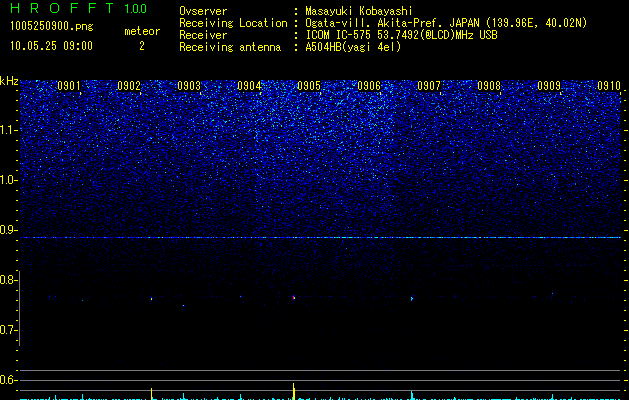Click the 0907 time marker

(429, 85)
